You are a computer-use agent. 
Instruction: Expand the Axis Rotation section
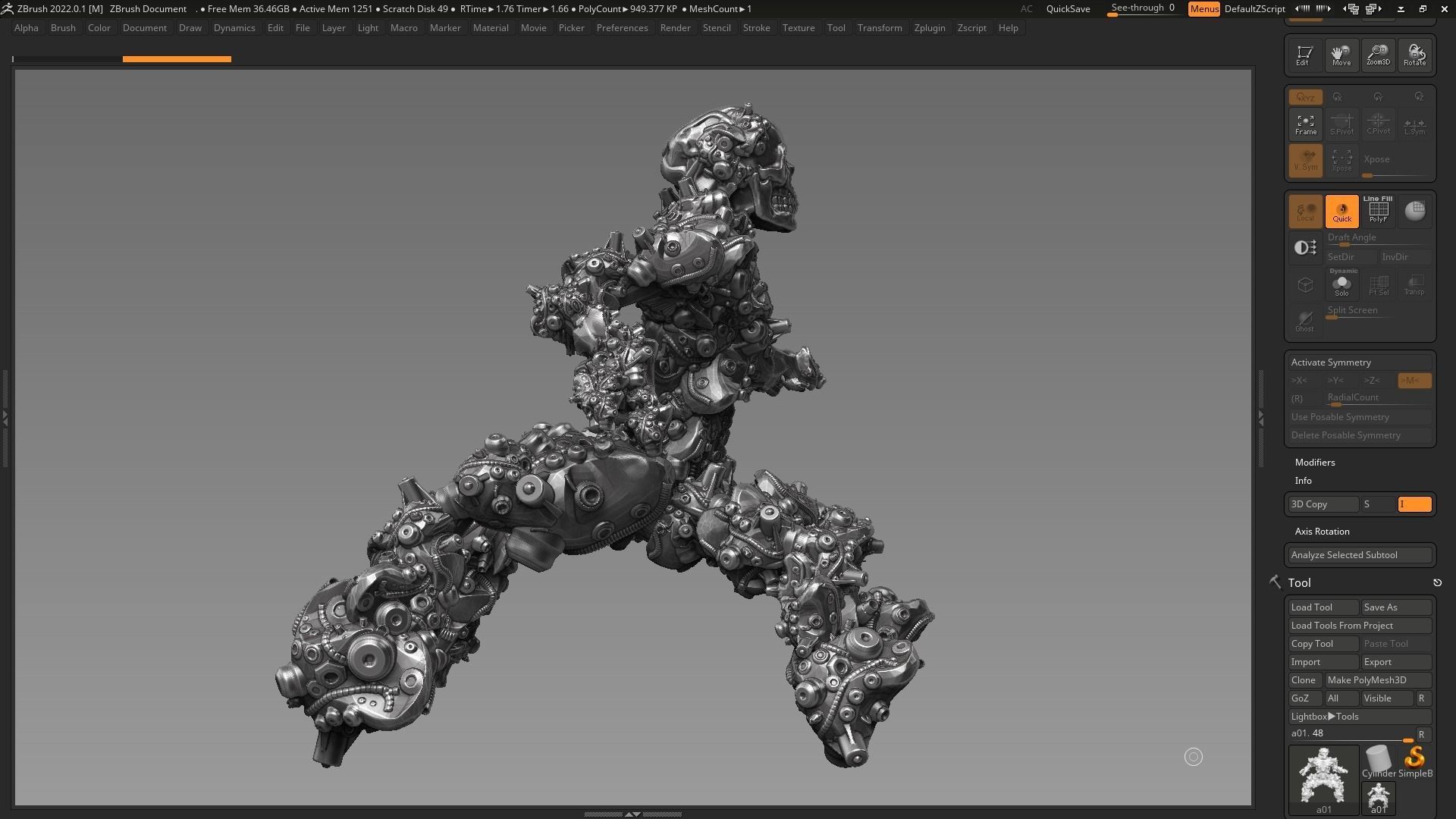pyautogui.click(x=1322, y=532)
